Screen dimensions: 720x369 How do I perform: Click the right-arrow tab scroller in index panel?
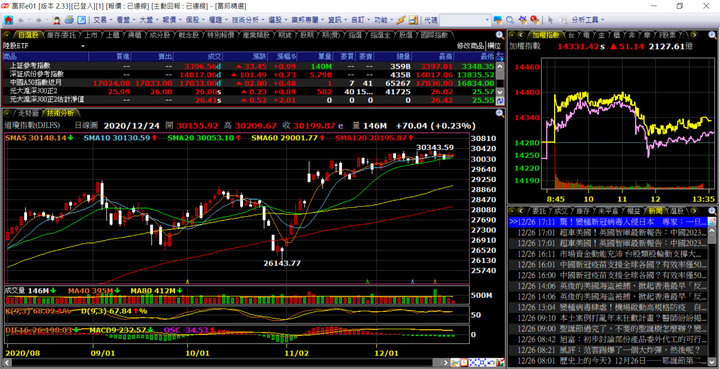694,35
